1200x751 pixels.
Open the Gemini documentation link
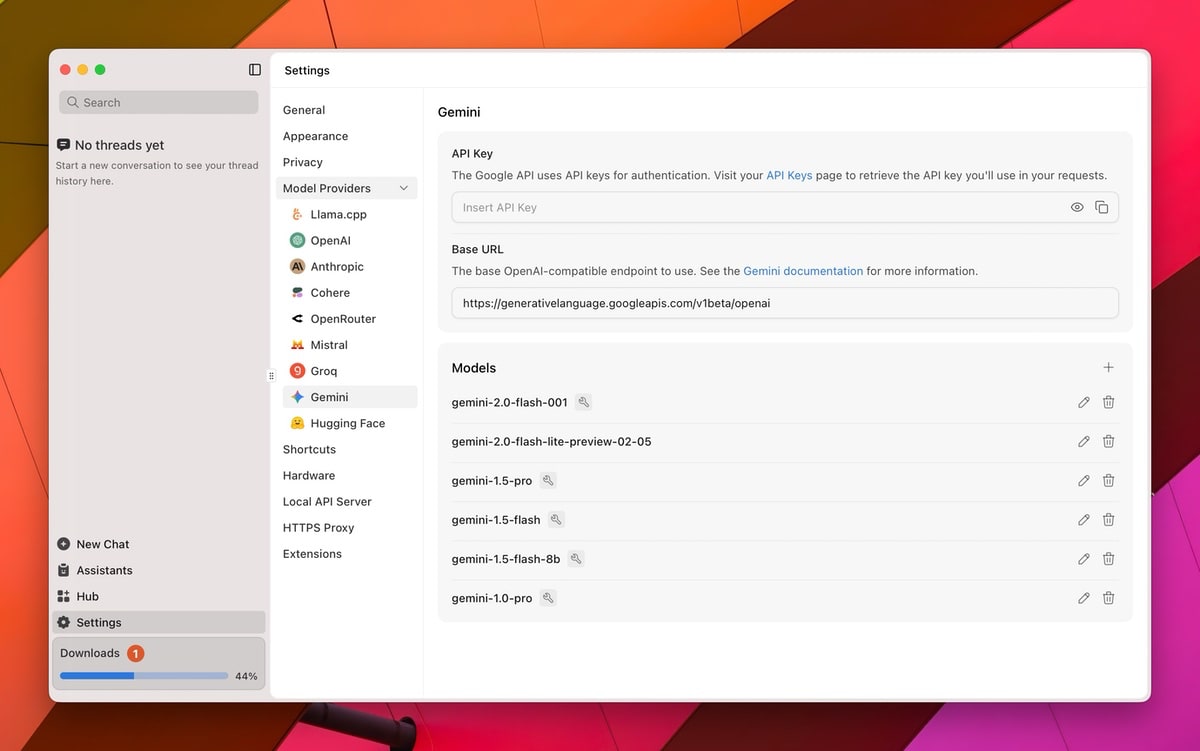[802, 271]
